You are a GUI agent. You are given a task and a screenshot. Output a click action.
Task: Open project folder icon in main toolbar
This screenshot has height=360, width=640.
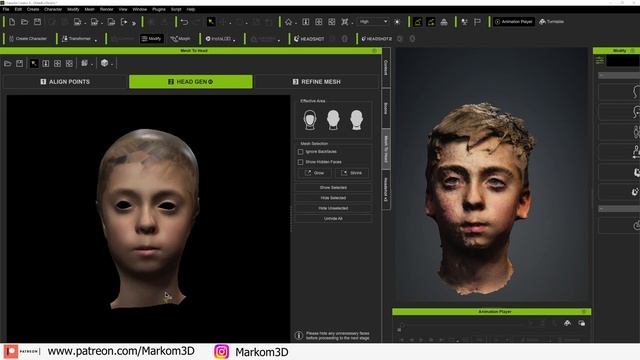24,22
